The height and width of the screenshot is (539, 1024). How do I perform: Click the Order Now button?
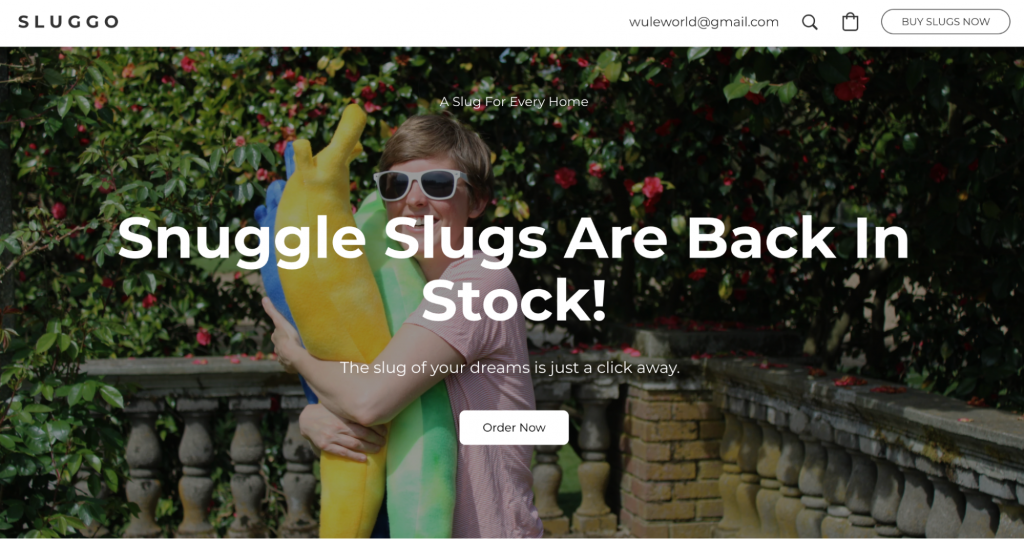[514, 427]
